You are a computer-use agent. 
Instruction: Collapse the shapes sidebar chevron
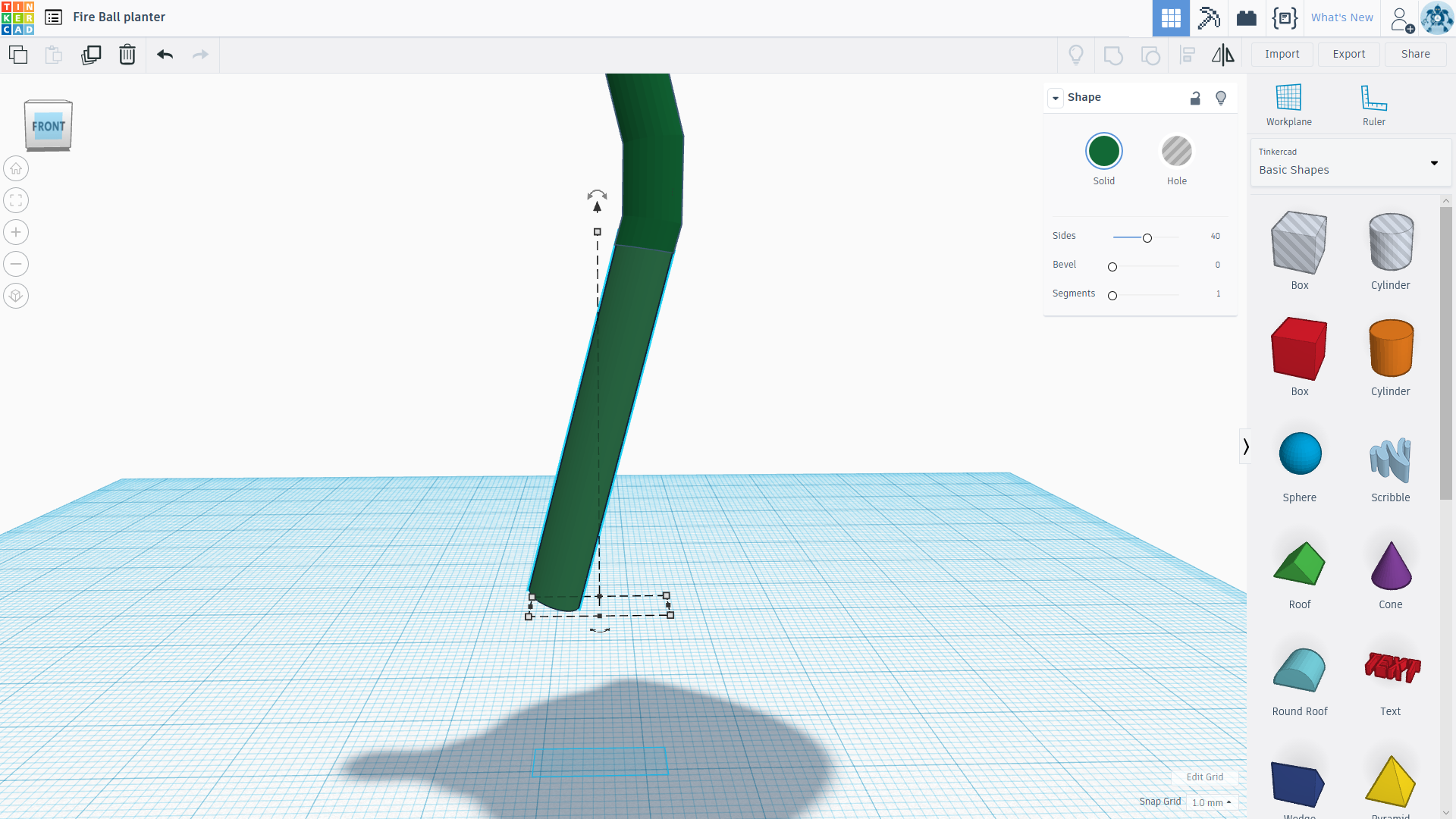(x=1245, y=447)
